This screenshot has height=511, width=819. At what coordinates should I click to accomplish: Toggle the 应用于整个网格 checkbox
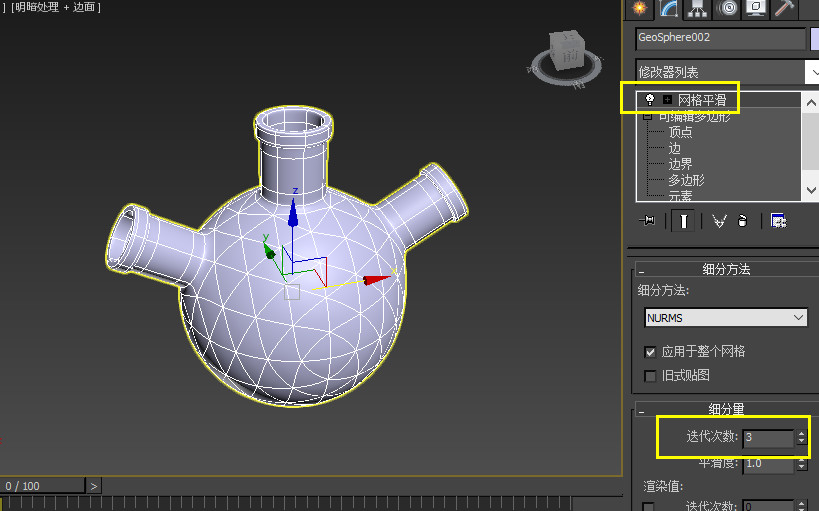(x=650, y=352)
